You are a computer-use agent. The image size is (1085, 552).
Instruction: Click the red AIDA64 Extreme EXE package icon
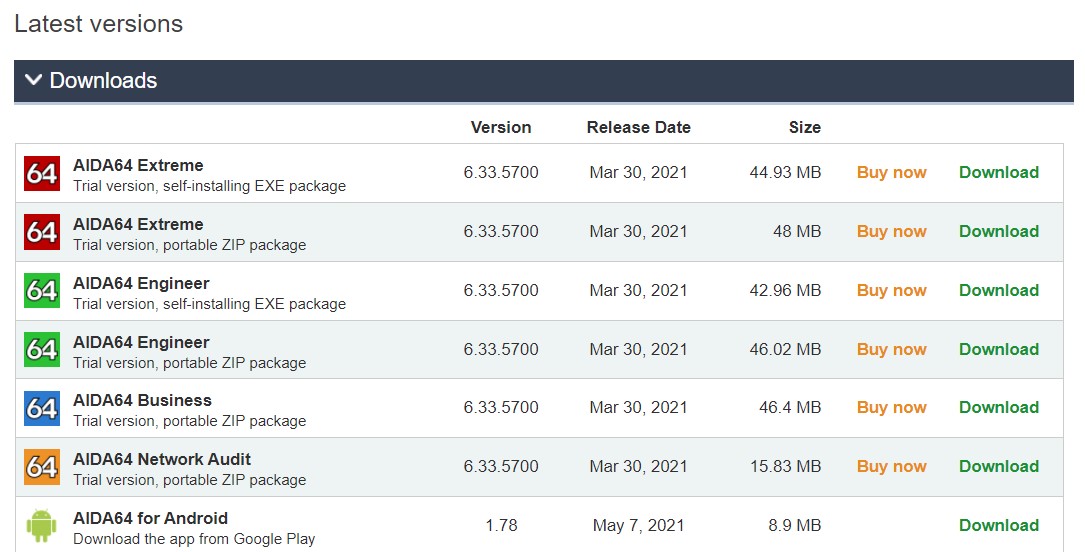click(42, 174)
